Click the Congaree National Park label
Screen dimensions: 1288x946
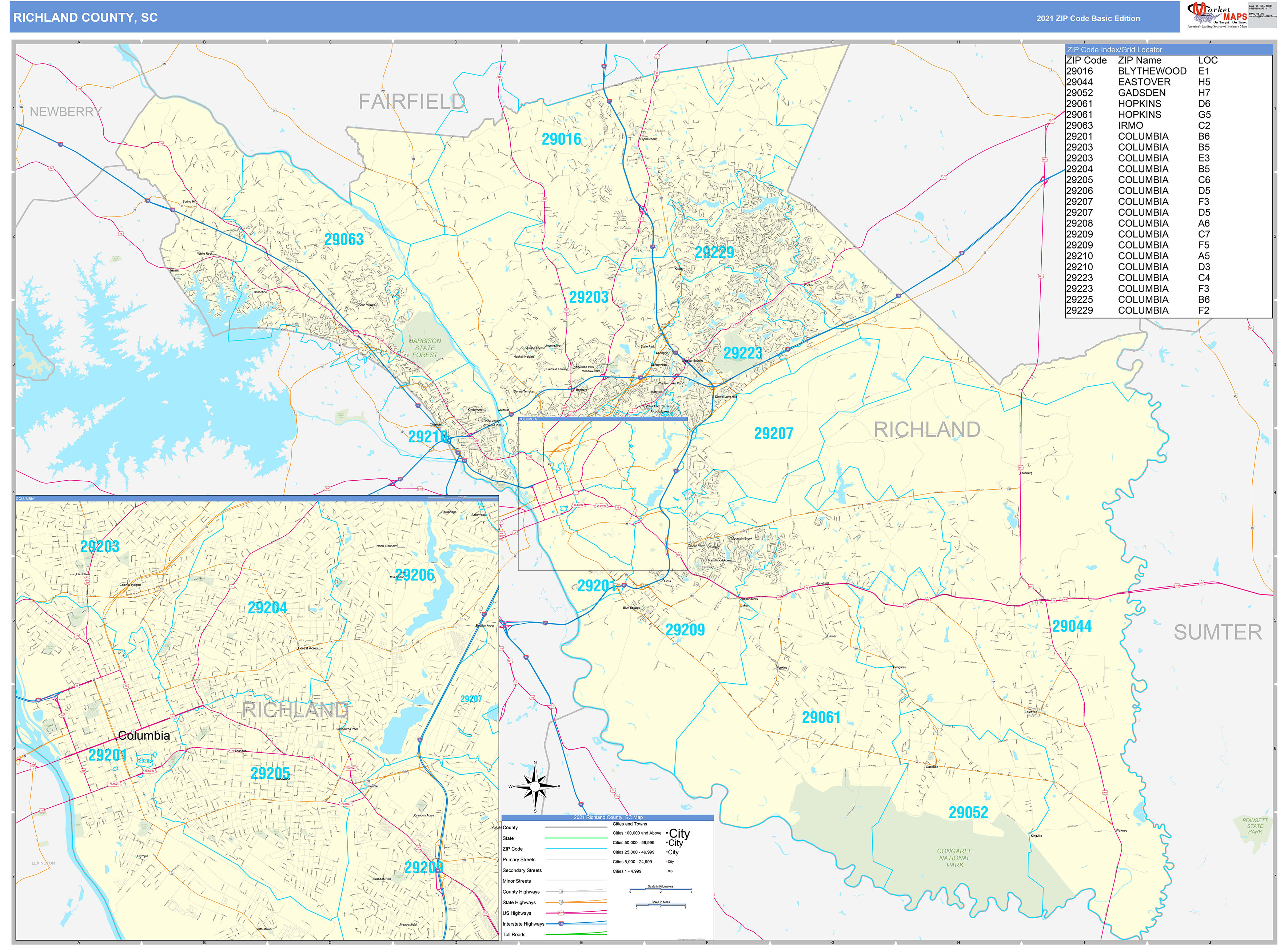pos(954,858)
